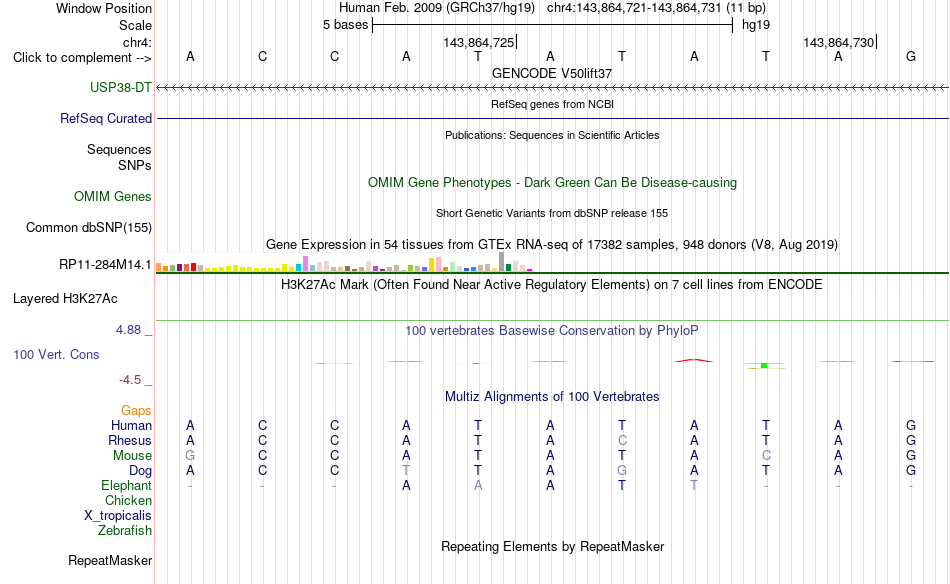Click the 'Click to complement -->' label
Screen dimensions: 950x584
click(82, 58)
